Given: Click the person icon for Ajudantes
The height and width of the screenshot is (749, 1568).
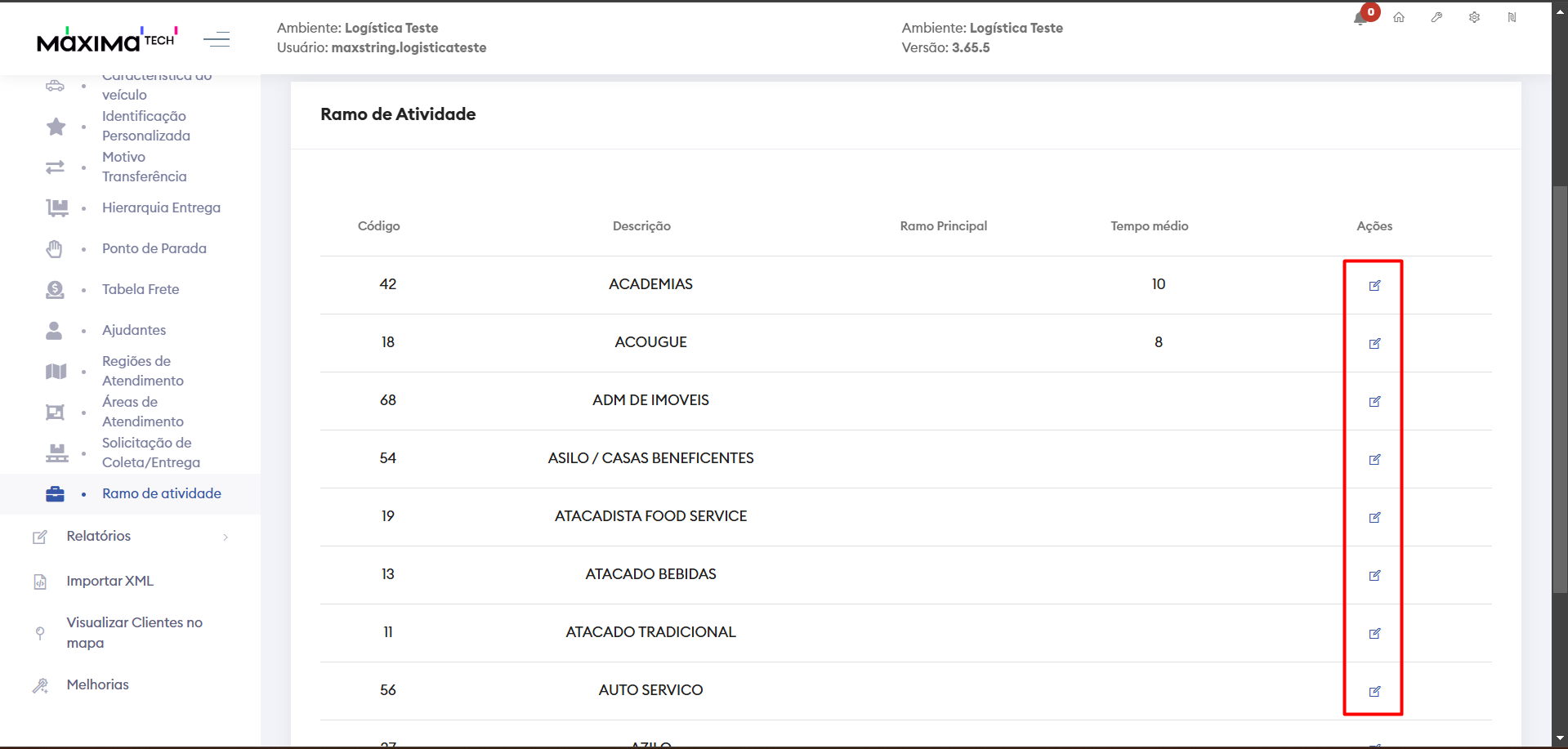Looking at the screenshot, I should pos(54,331).
